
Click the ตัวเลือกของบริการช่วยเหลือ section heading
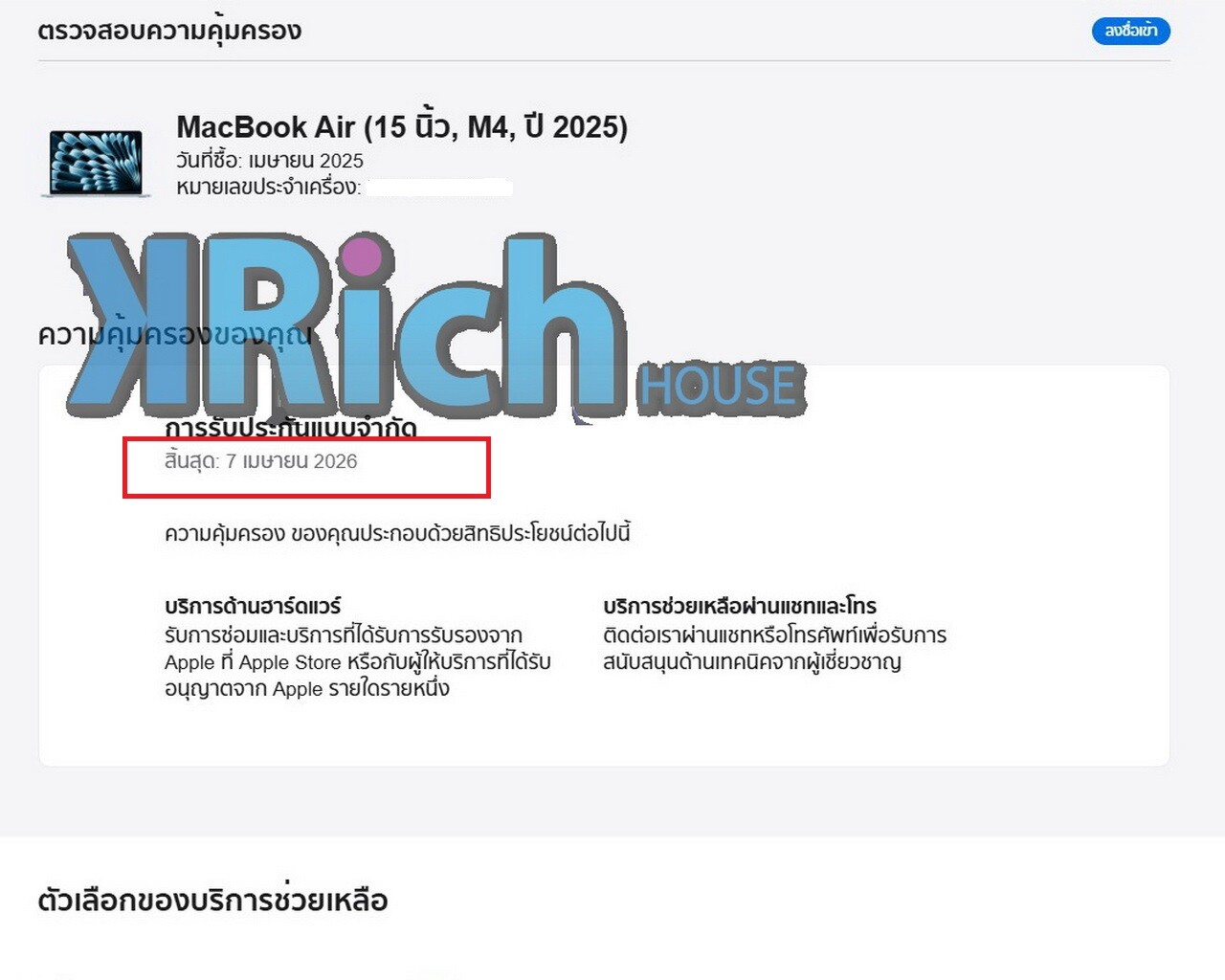pos(212,900)
